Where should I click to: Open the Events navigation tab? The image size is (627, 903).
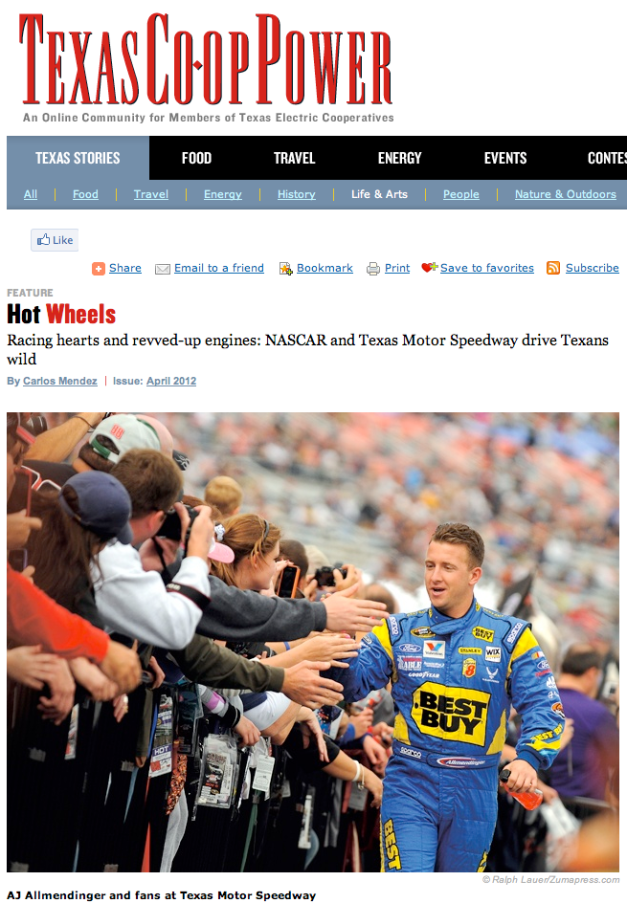pos(505,158)
